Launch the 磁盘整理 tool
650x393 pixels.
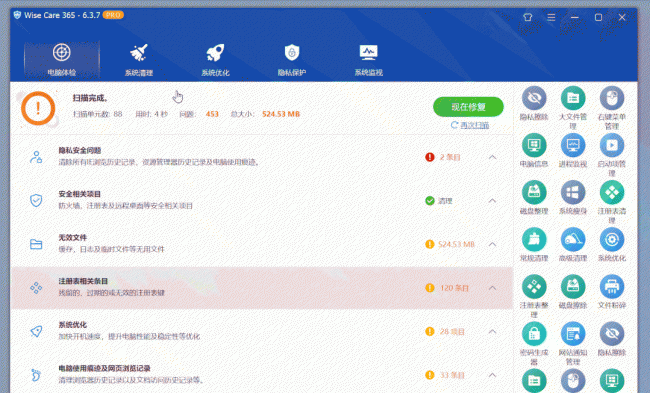click(x=534, y=197)
